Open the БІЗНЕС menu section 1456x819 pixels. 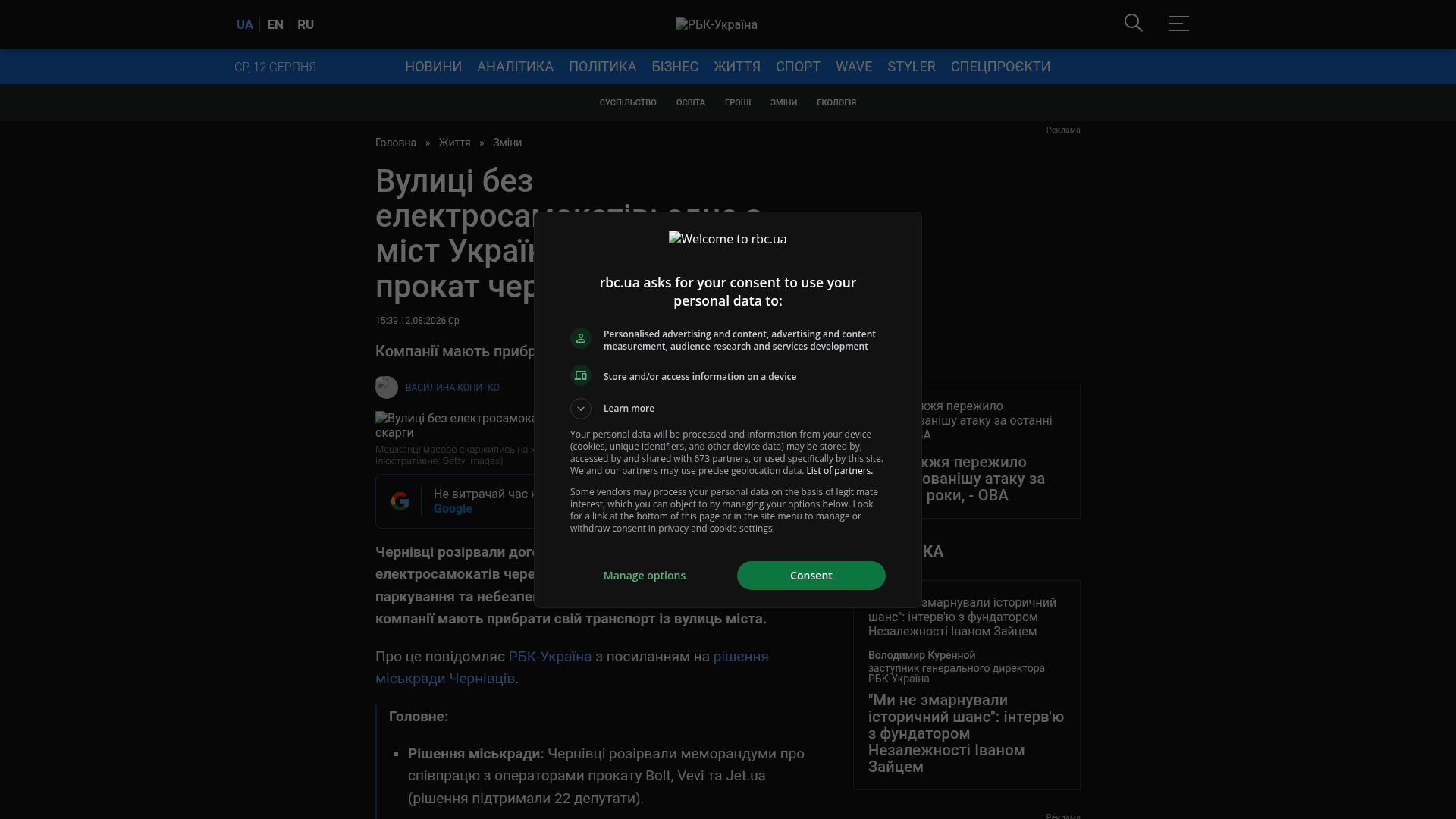point(675,67)
